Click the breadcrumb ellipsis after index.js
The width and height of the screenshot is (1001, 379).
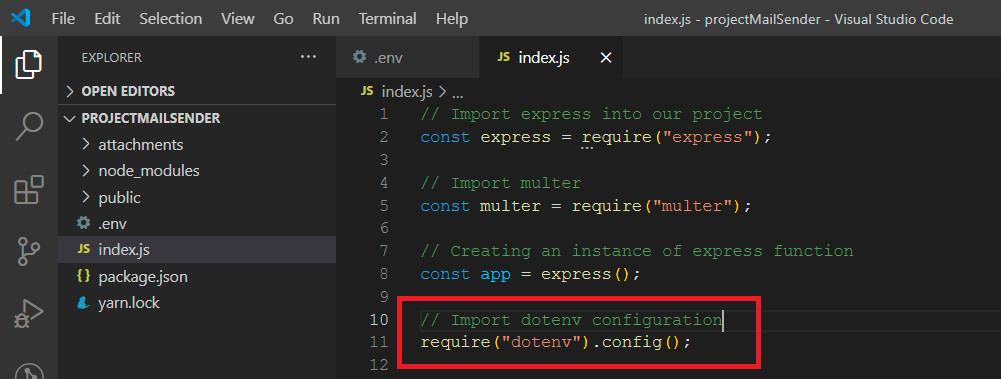click(x=457, y=93)
